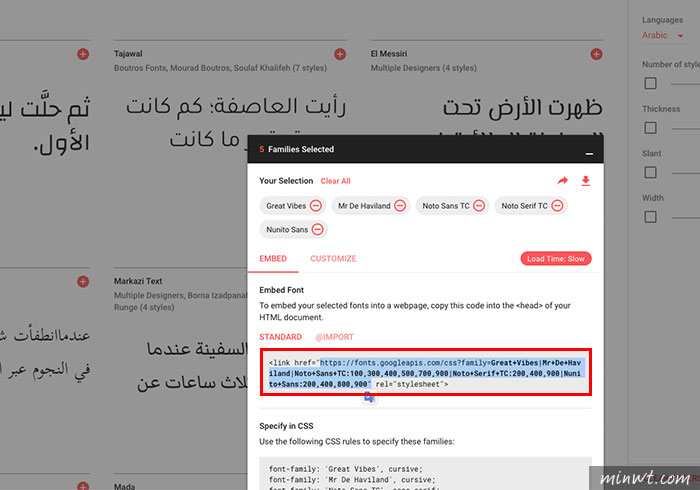Viewport: 700px width, 490px height.
Task: Add the El Messiri font to selection
Action: (596, 54)
